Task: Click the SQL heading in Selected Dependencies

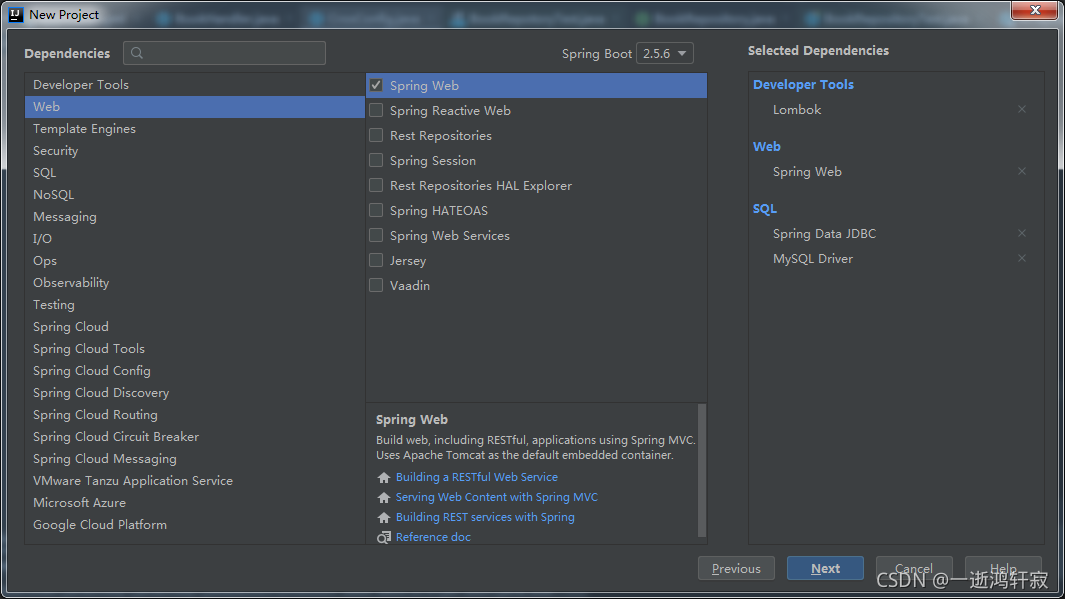Action: pos(764,209)
